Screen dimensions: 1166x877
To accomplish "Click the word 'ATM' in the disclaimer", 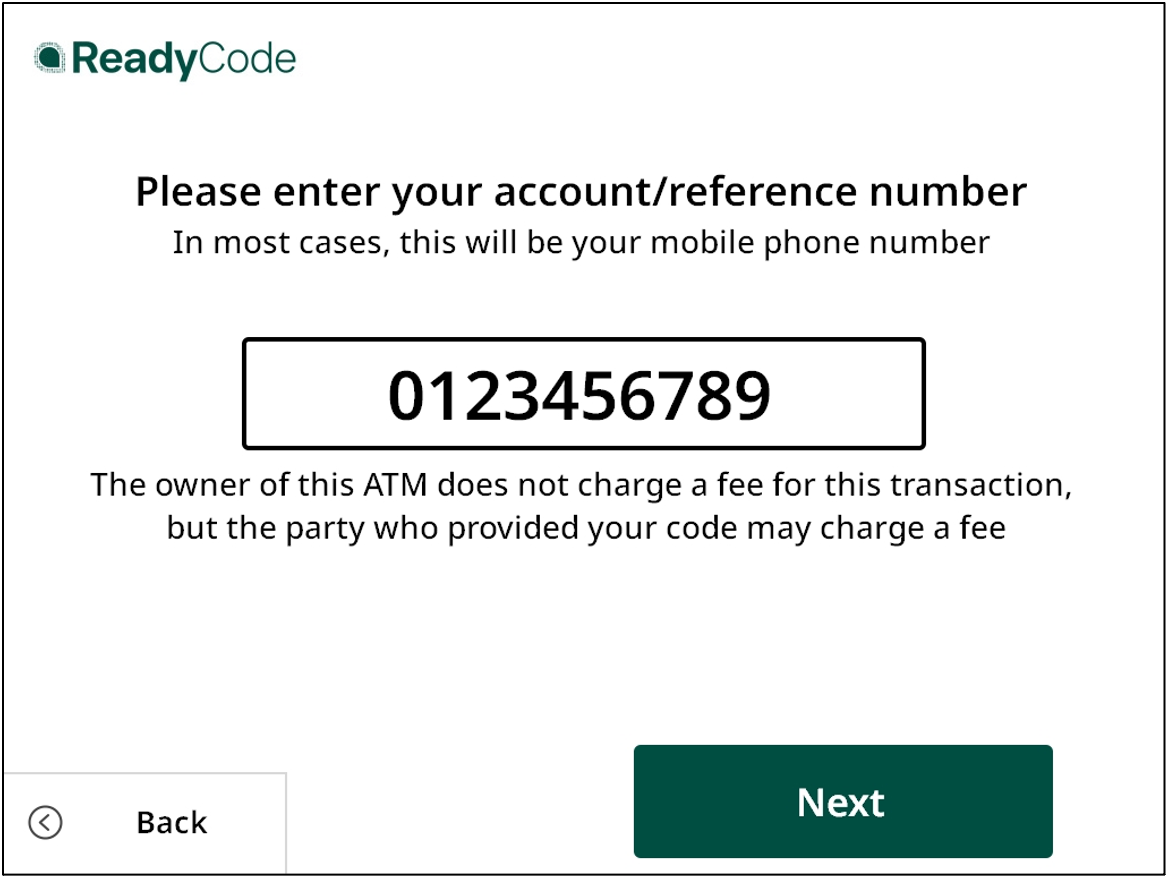I will point(395,485).
